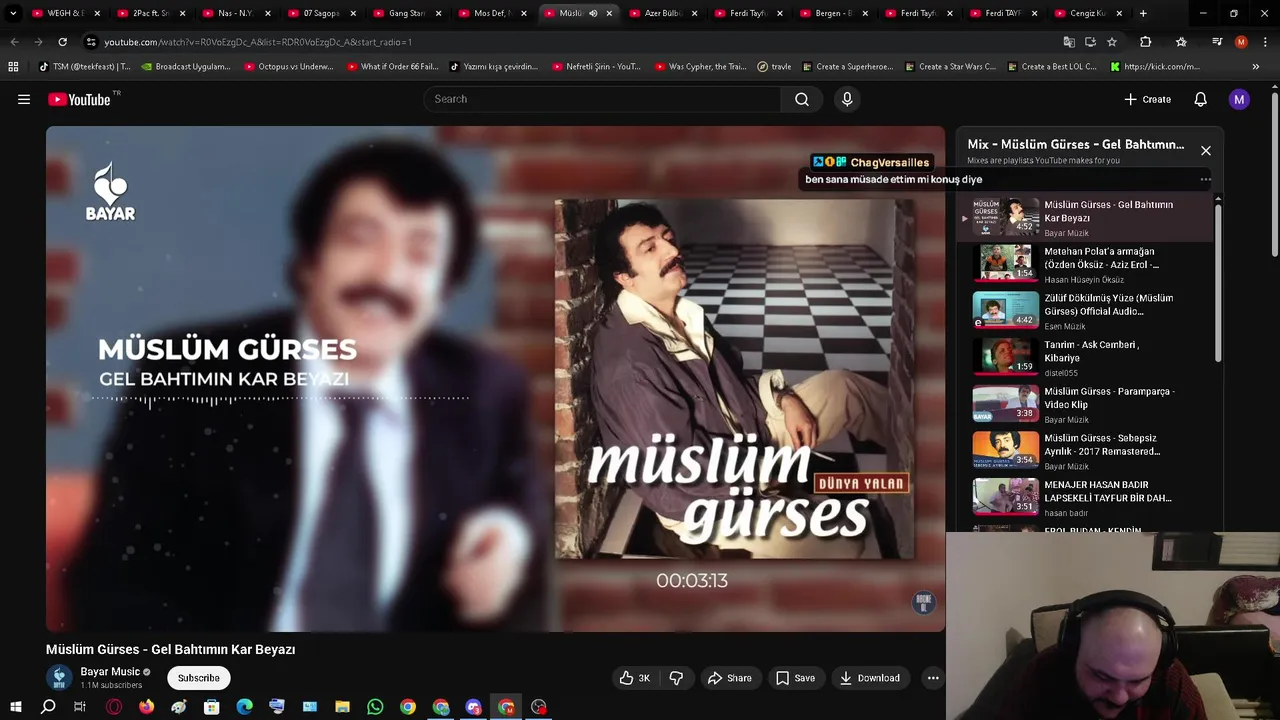Screen dimensions: 1280x720
Task: Play Müslüm Gürses - Paramparça video clip
Action: click(x=1085, y=404)
